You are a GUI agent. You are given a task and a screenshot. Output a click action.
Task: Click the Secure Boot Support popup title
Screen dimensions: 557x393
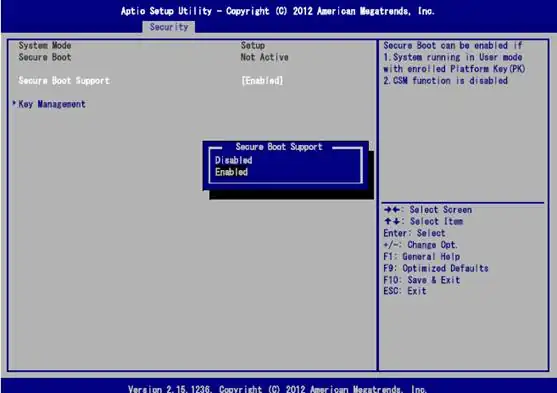(279, 147)
